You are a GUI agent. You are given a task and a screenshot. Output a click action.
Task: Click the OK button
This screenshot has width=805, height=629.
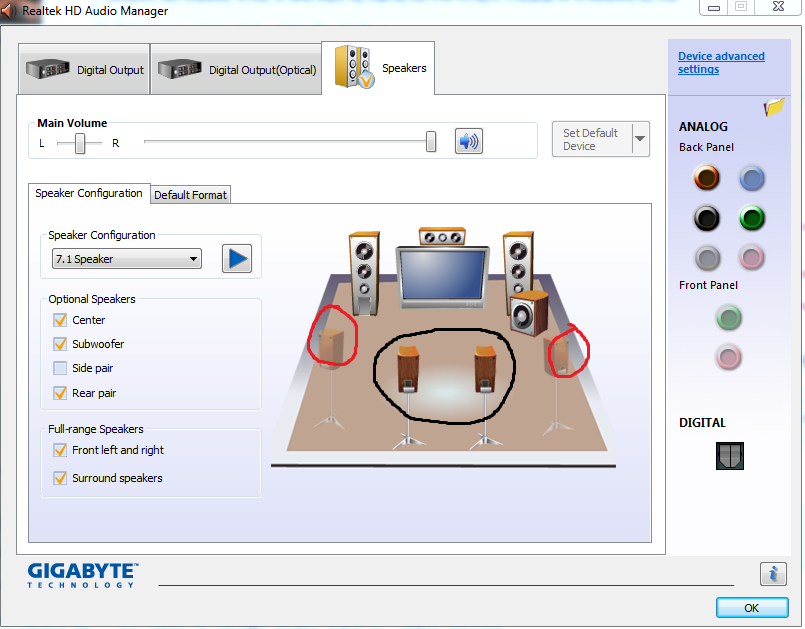tap(752, 608)
